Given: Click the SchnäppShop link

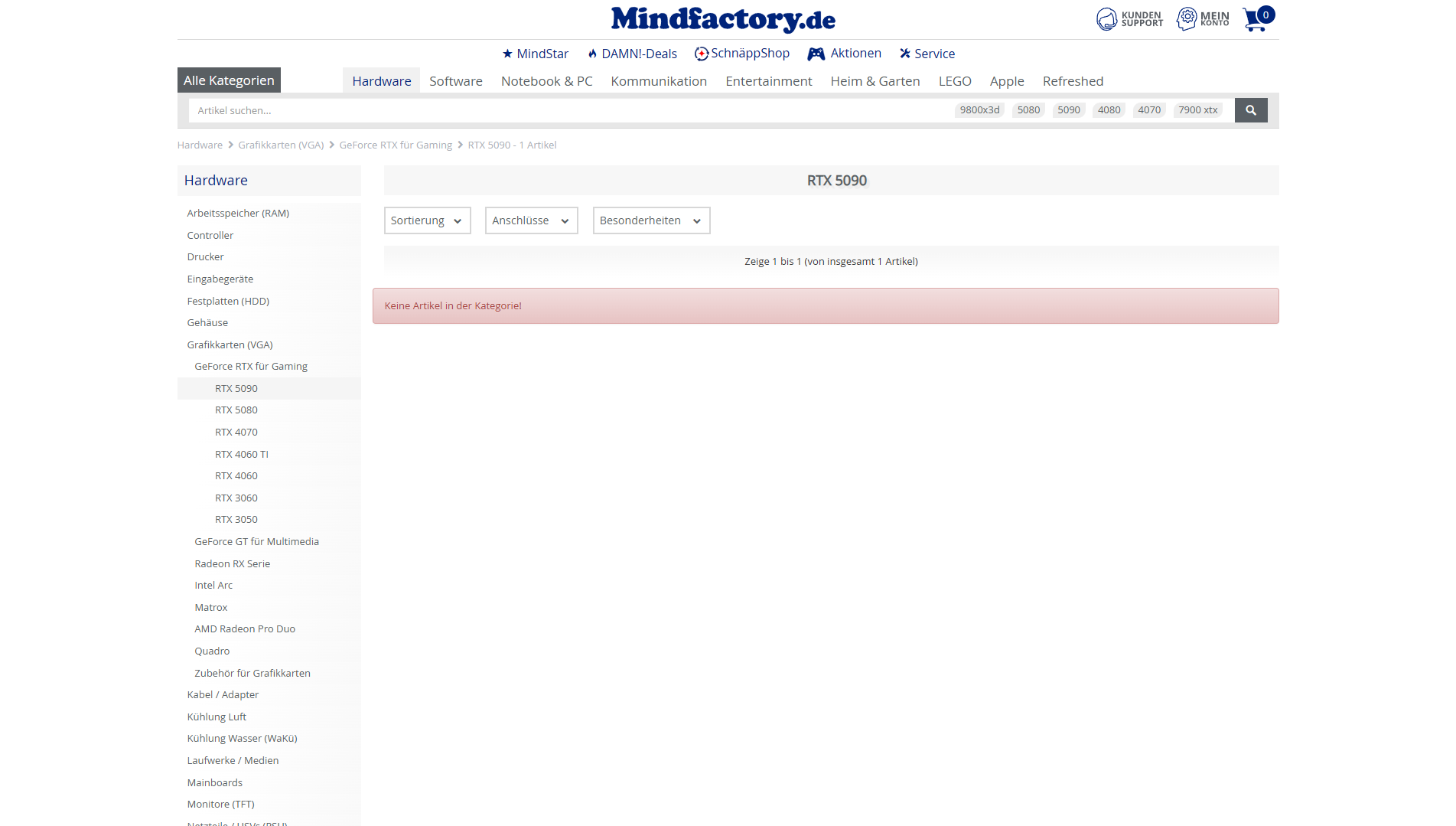Looking at the screenshot, I should [x=750, y=54].
